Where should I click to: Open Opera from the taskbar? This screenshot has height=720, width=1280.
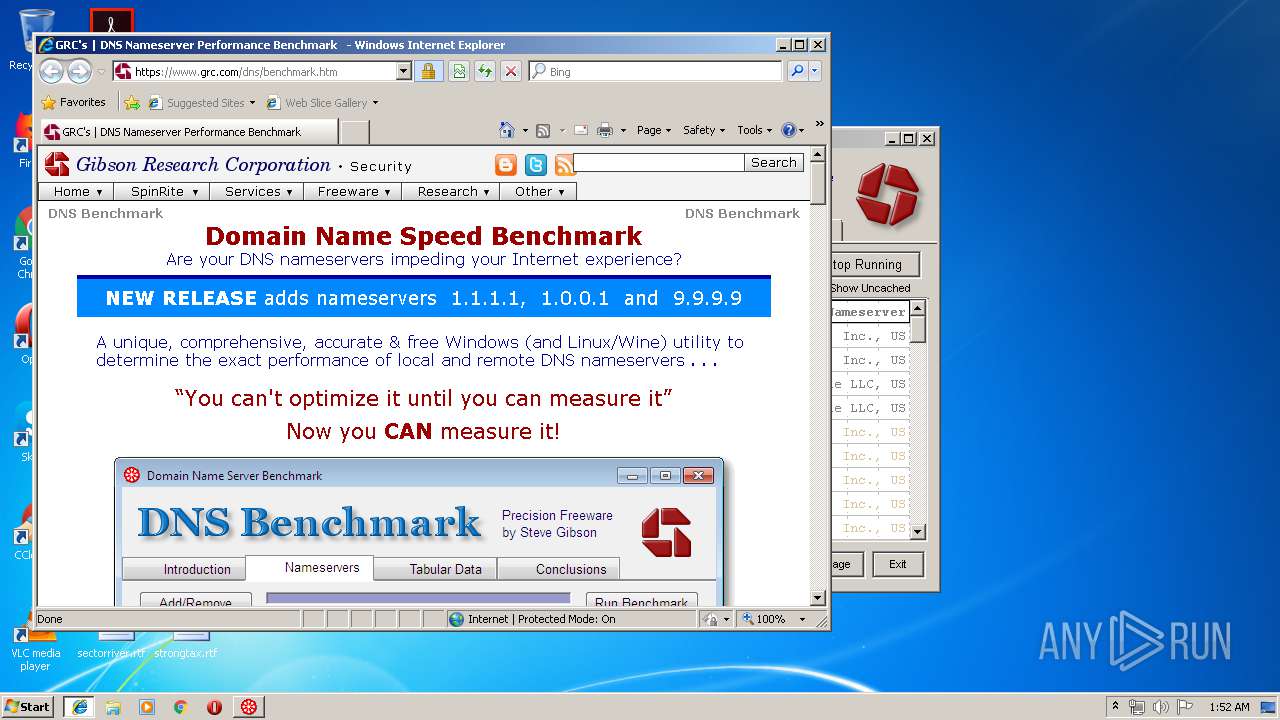pos(214,707)
